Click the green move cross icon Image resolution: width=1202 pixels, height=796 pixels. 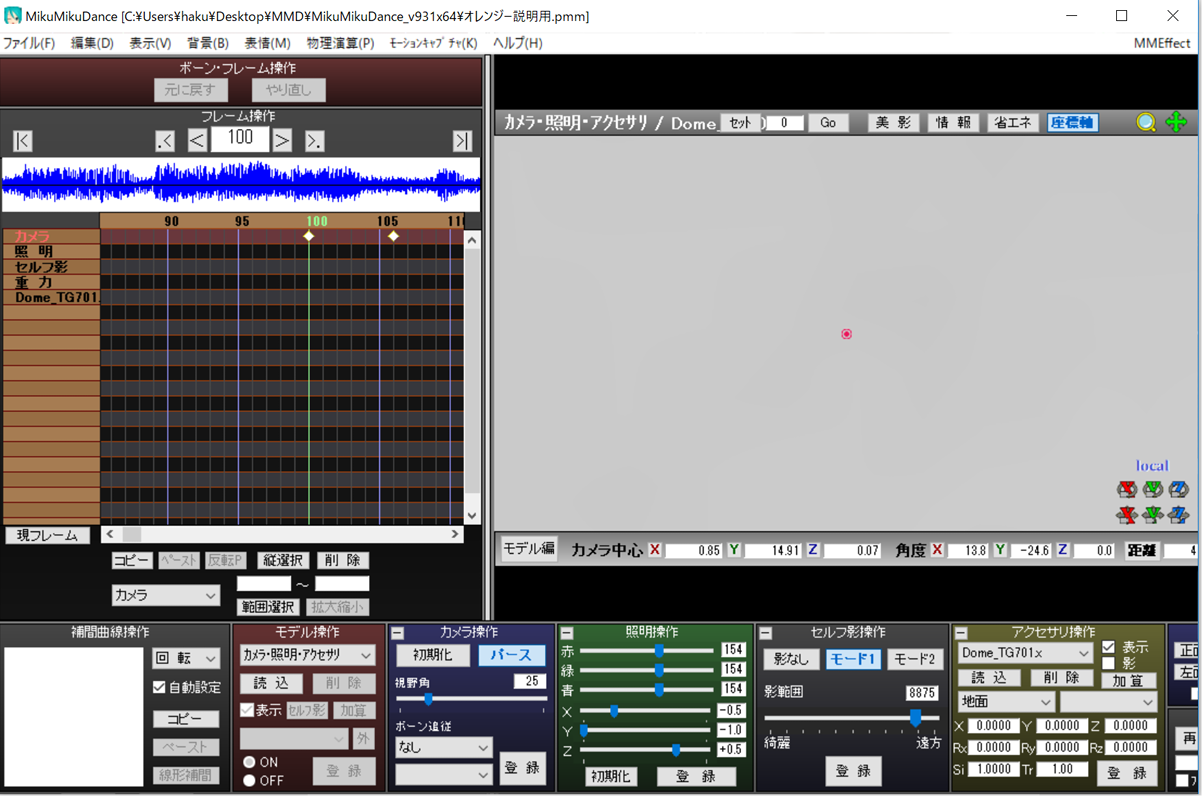point(1176,122)
